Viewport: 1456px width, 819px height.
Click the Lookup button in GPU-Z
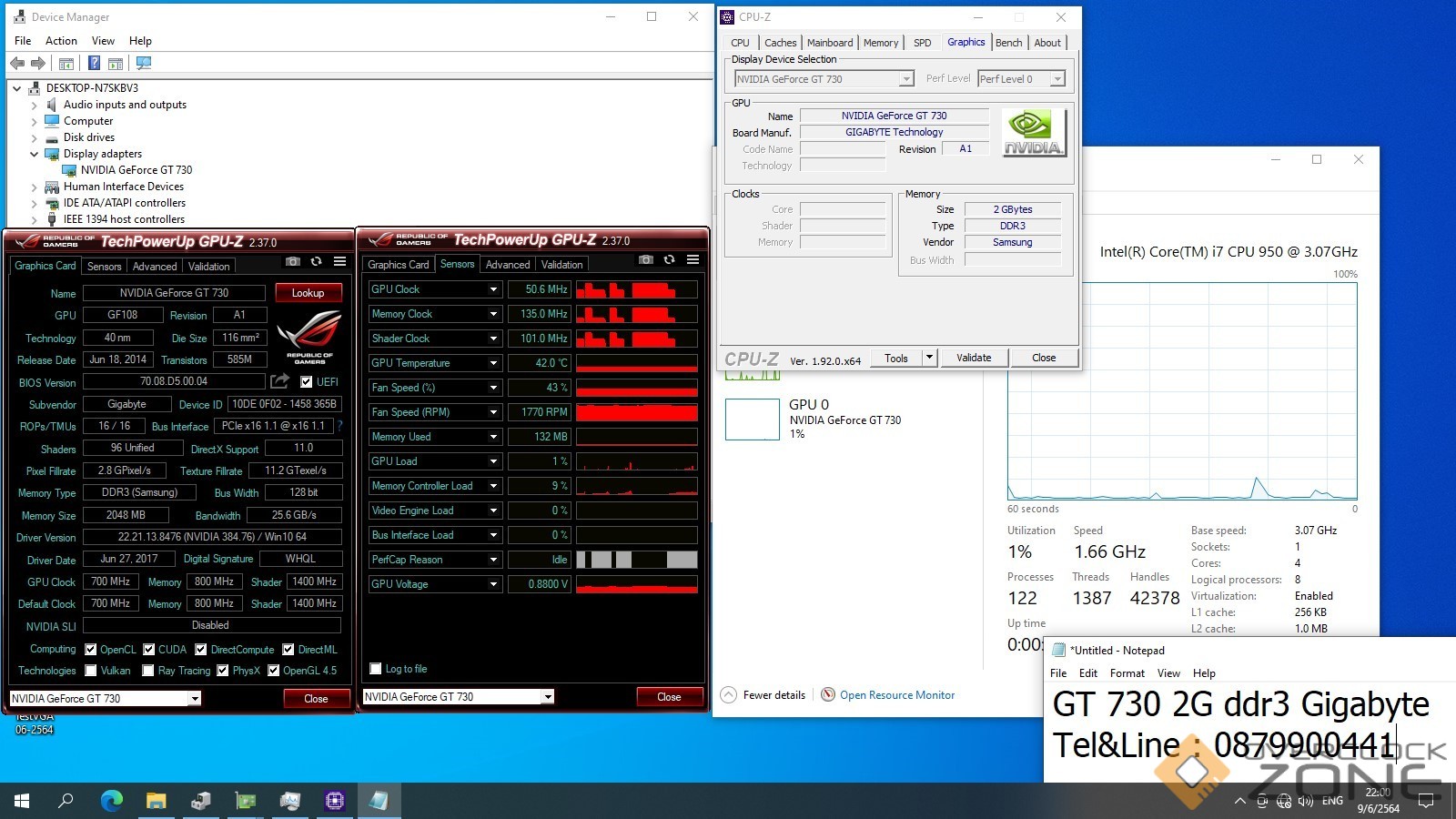[308, 293]
